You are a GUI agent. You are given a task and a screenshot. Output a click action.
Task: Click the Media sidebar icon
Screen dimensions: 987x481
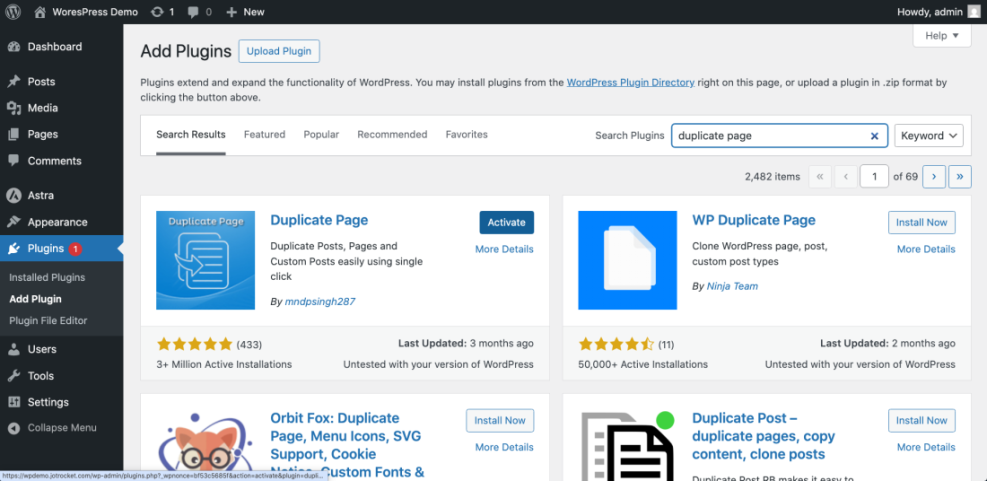point(14,108)
